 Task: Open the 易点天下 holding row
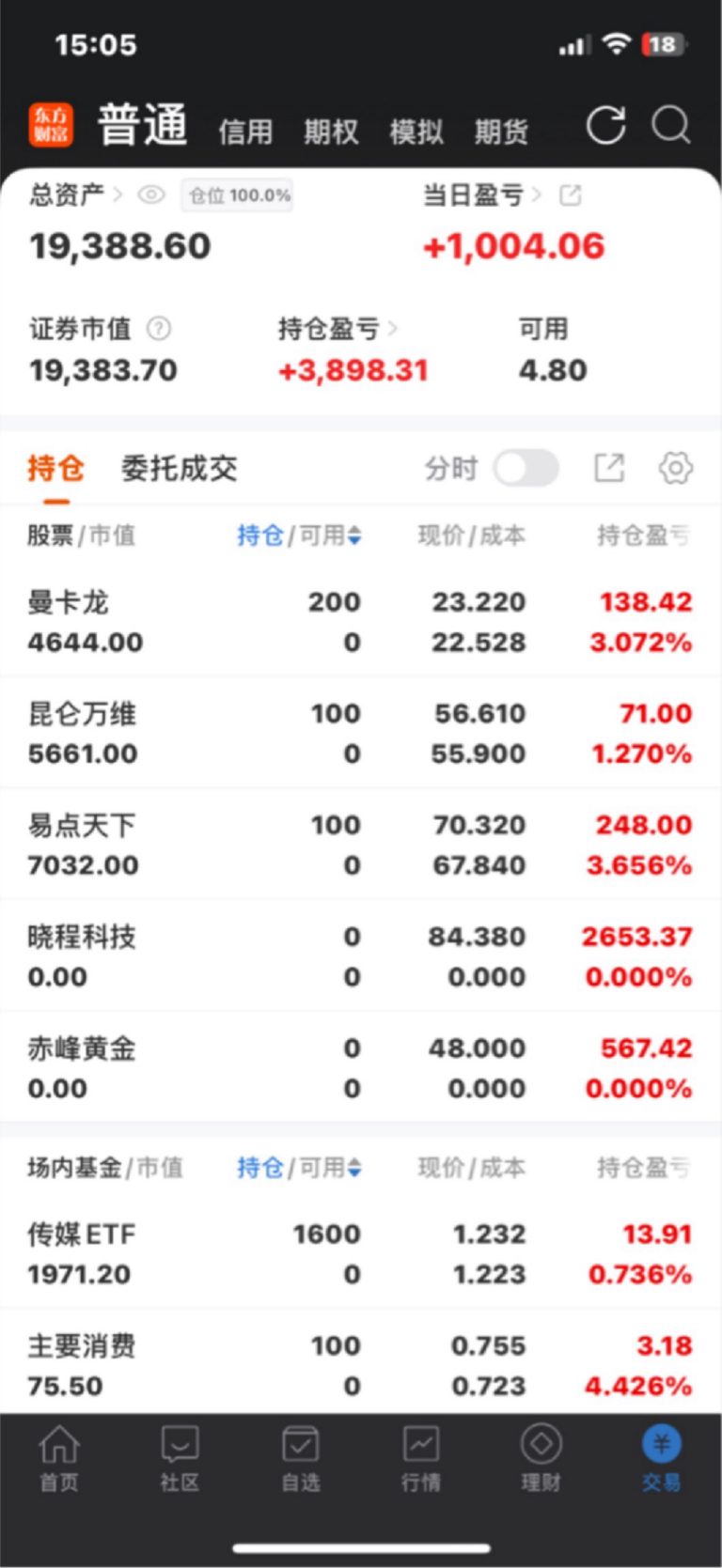pyautogui.click(x=361, y=845)
